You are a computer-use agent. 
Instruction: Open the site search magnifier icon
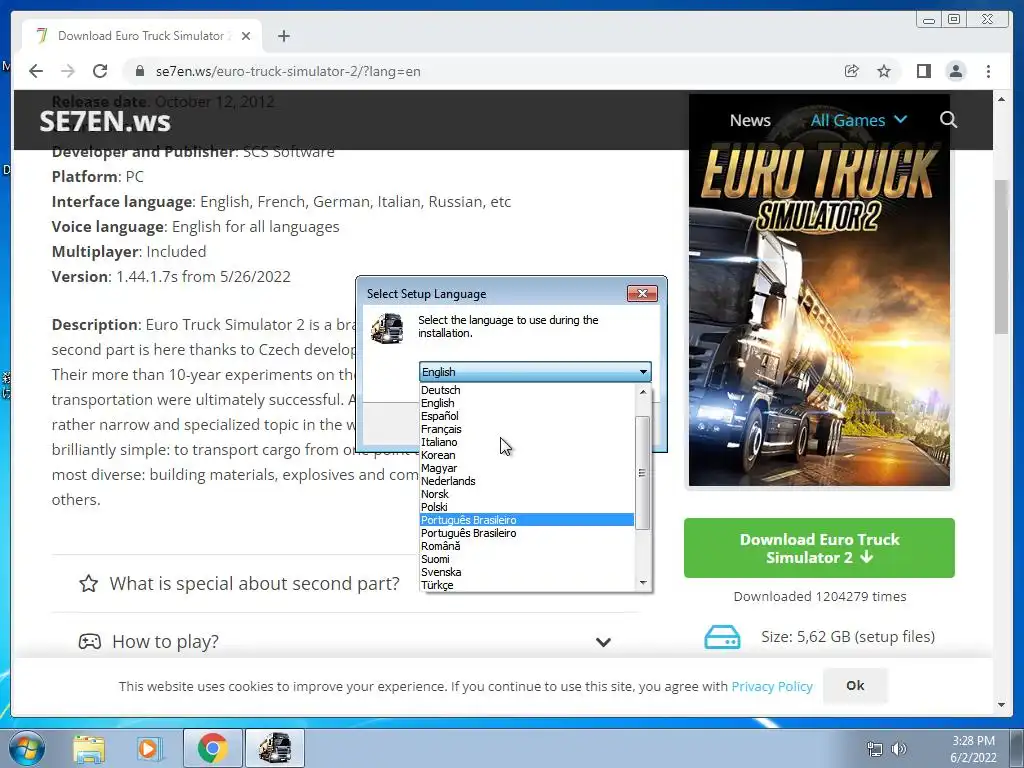tap(948, 120)
